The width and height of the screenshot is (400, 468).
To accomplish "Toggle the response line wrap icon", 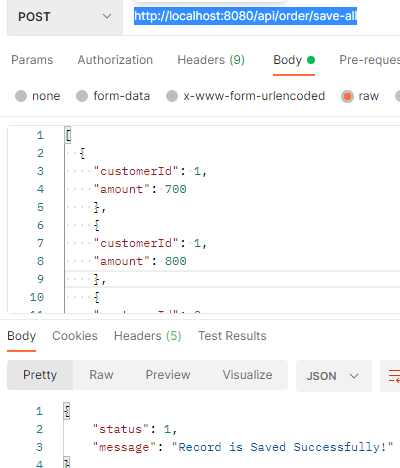I will (393, 376).
